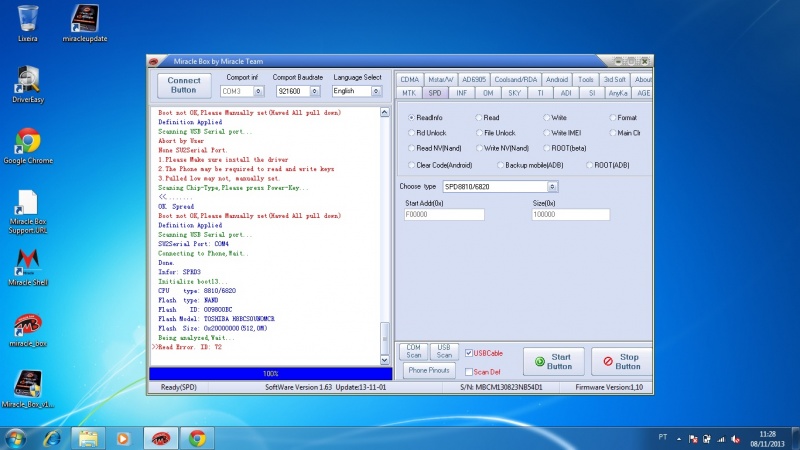Switch to Miracle Box taskbar button
This screenshot has width=800, height=450.
coord(160,438)
